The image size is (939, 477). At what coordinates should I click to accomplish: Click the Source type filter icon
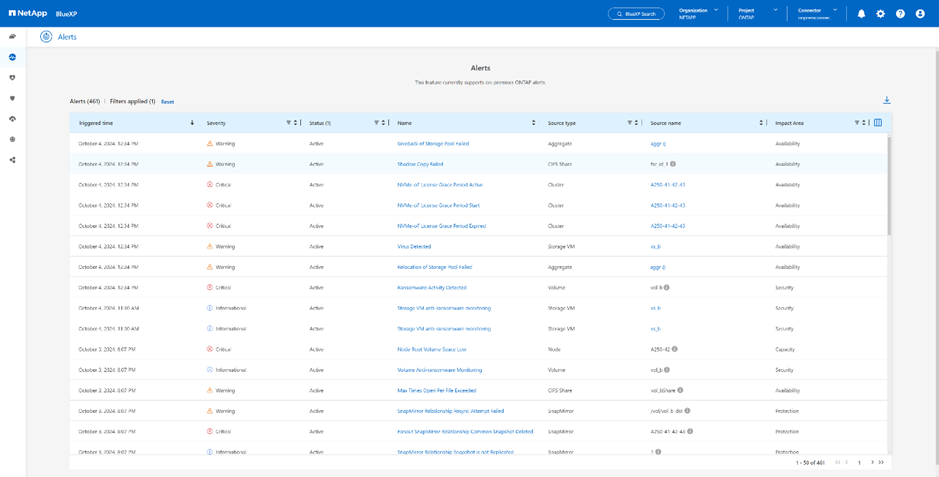coord(630,123)
